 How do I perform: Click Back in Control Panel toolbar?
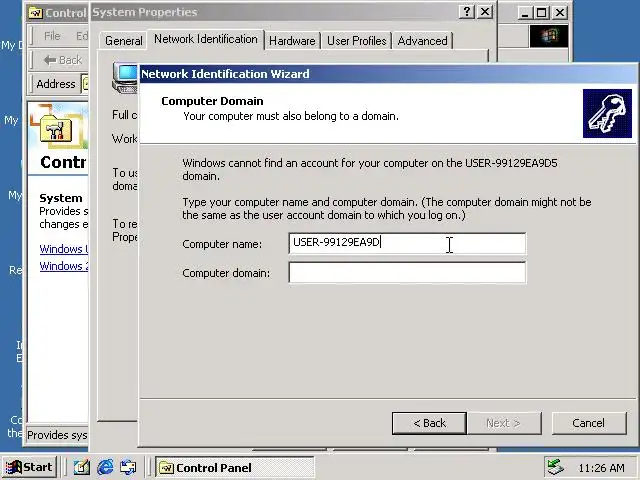coord(62,60)
